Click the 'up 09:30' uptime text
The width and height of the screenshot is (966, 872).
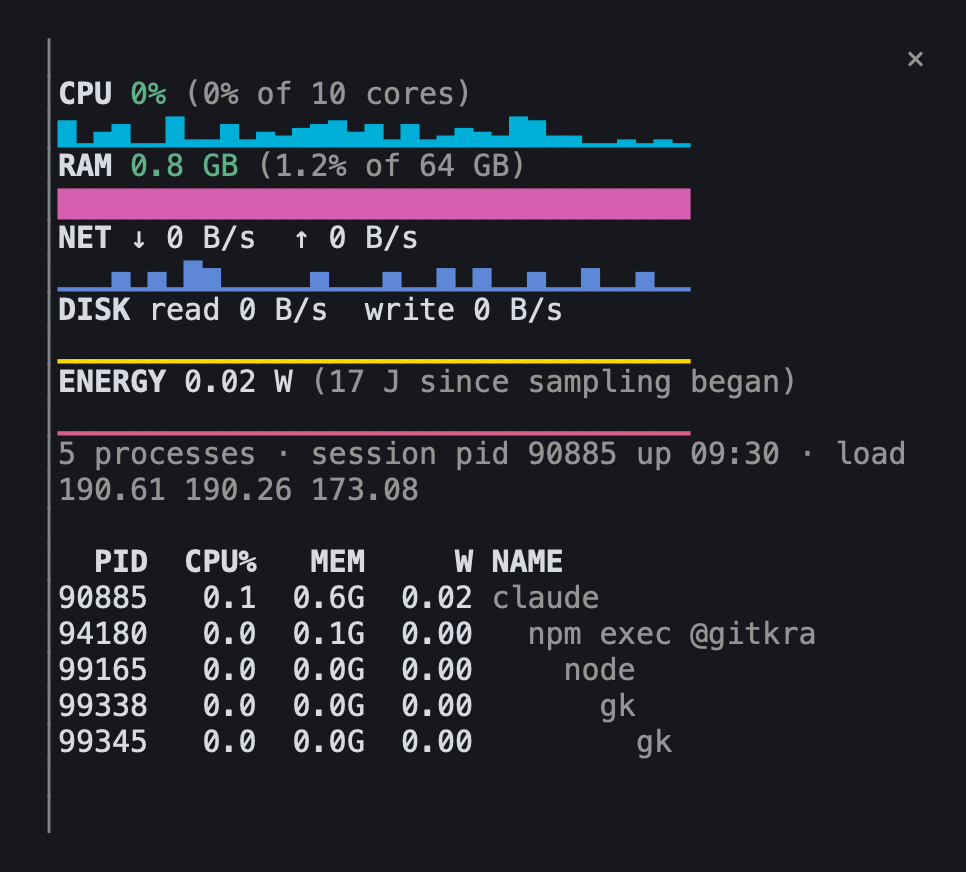708,455
